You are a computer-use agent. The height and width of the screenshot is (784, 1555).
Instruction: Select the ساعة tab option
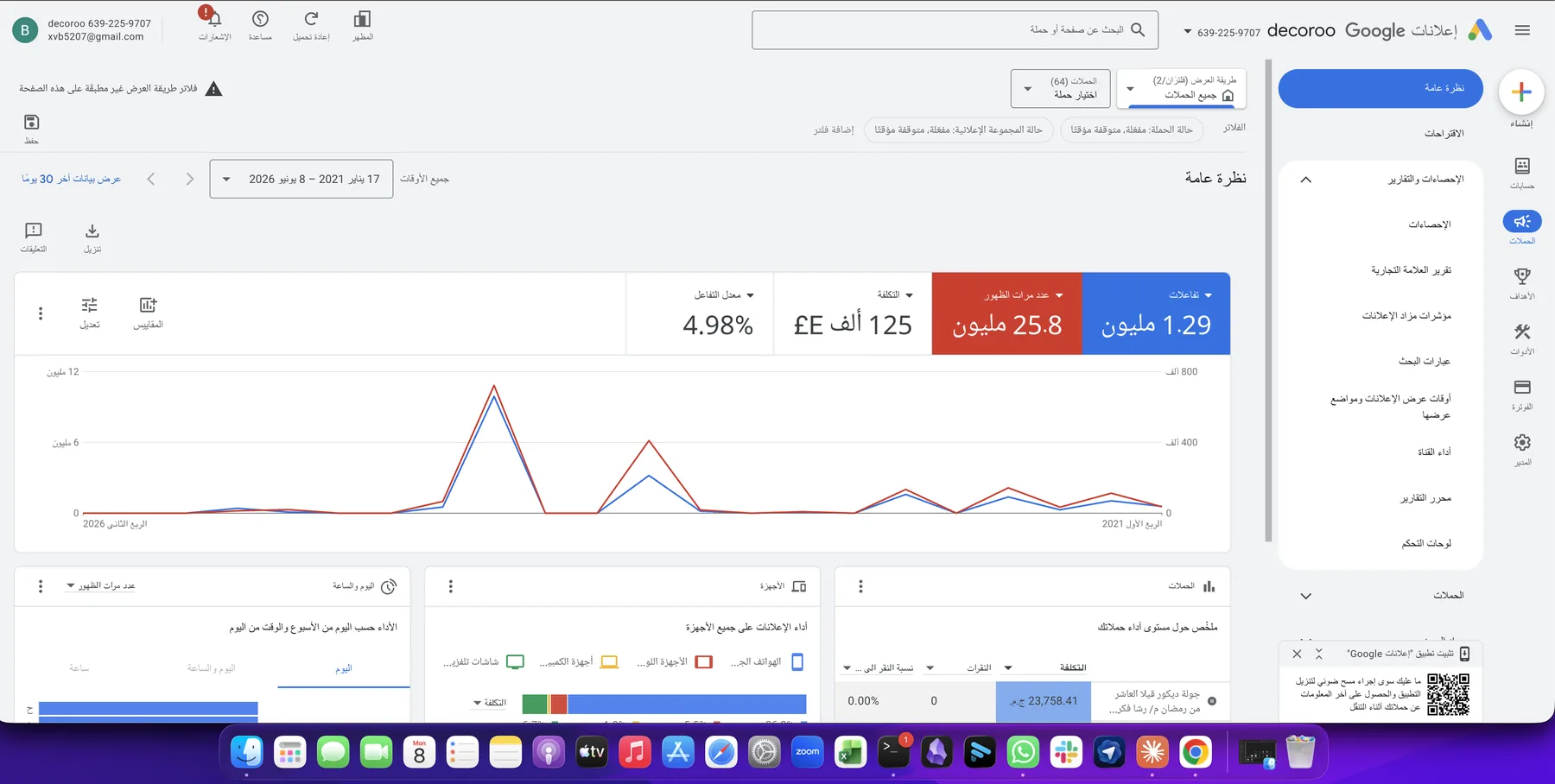click(x=79, y=668)
